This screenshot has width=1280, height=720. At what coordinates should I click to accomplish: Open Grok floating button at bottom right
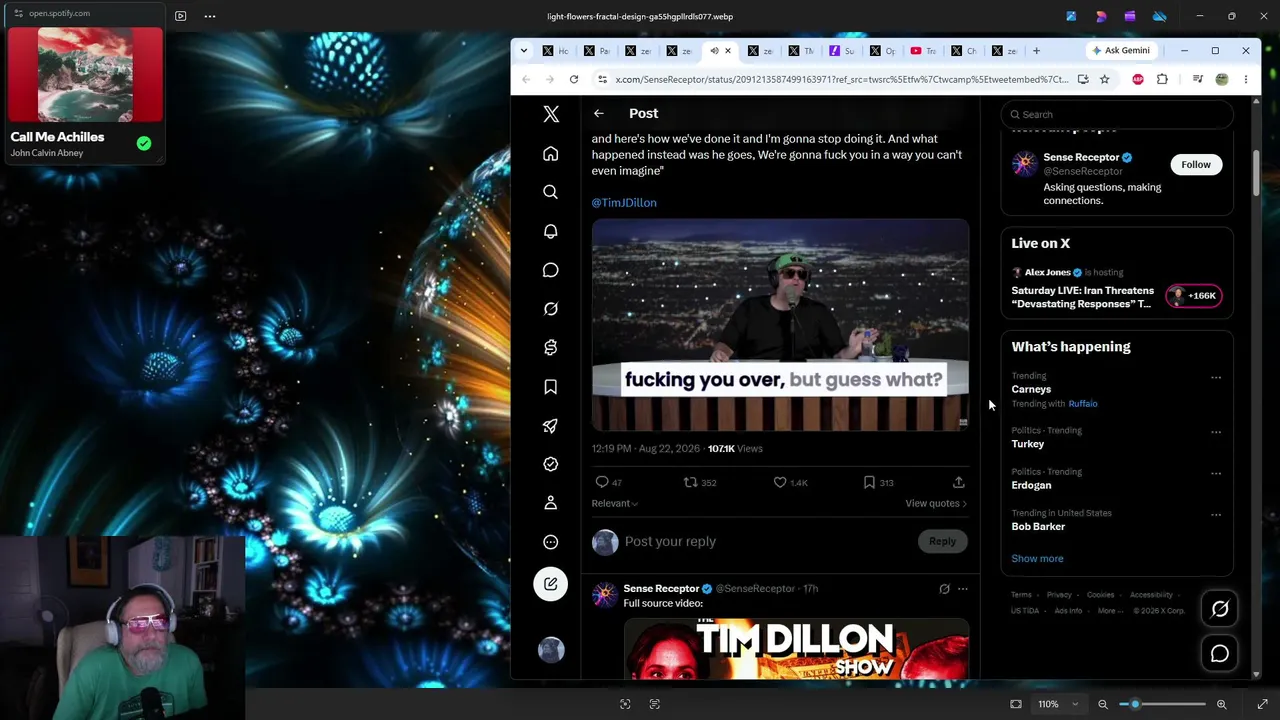point(1220,609)
